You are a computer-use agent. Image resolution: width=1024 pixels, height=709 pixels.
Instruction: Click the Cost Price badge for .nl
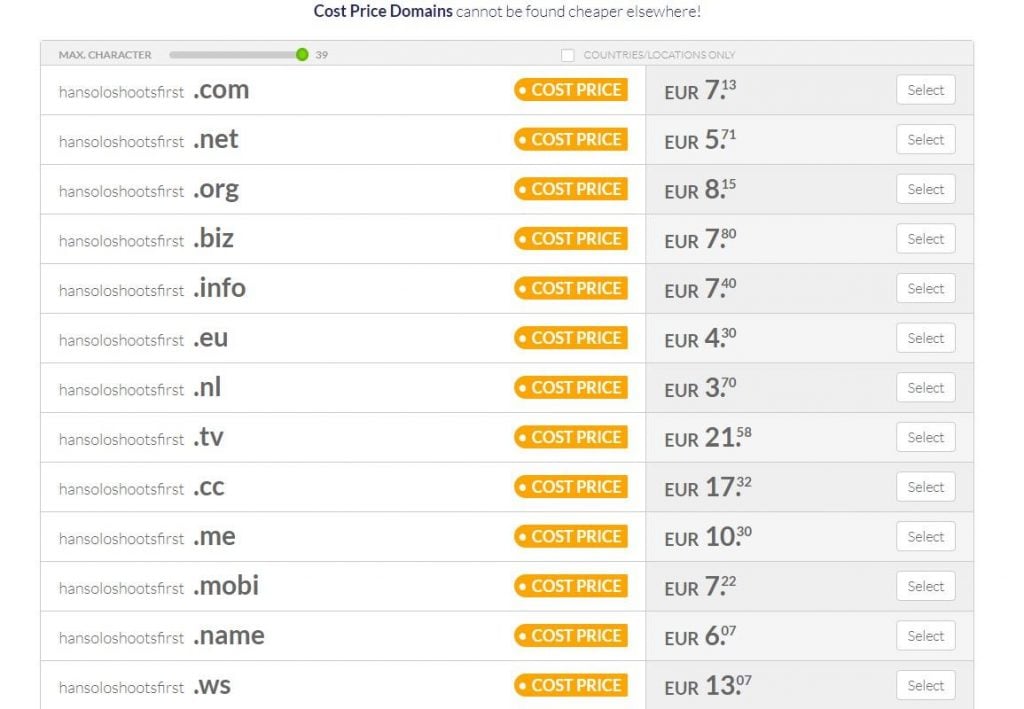(571, 388)
